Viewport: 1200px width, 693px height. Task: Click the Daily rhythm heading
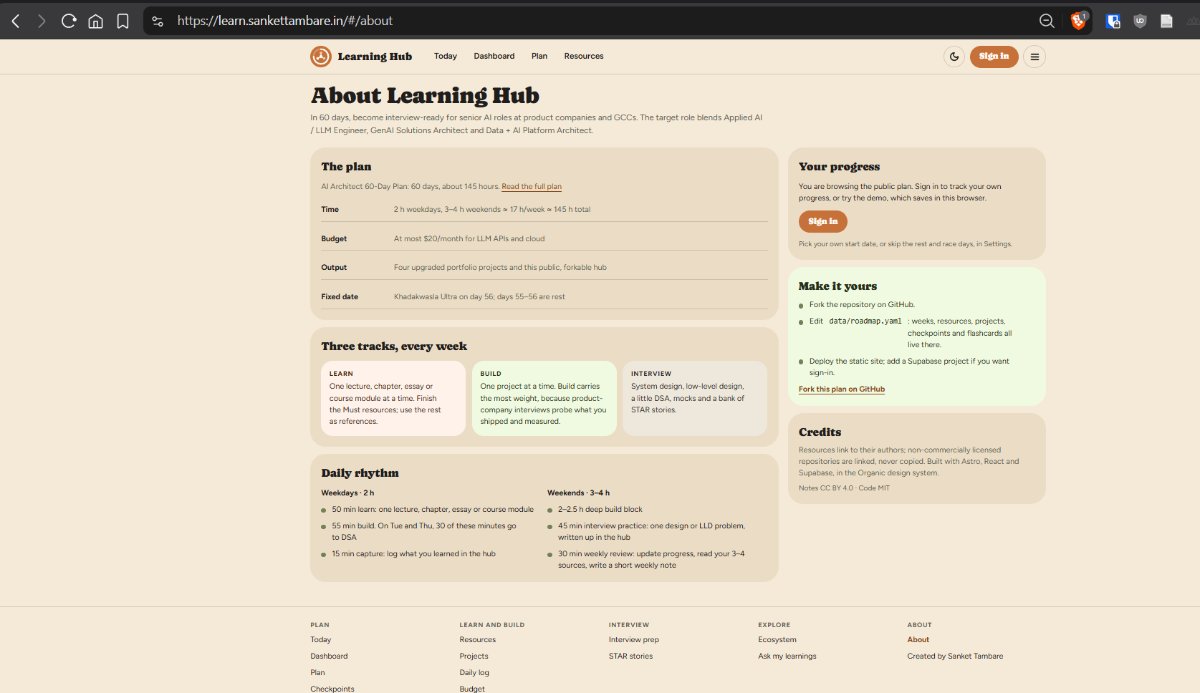[360, 473]
